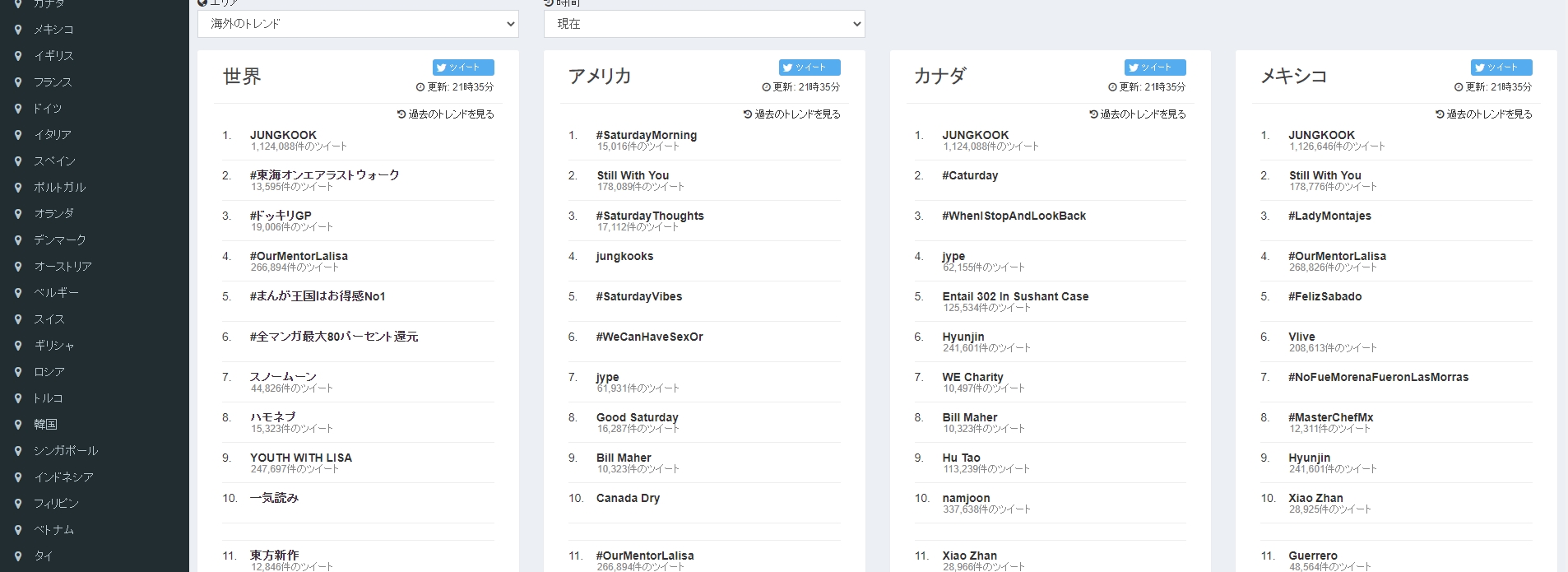The width and height of the screenshot is (1568, 572).
Task: Click the map pin icon beside ポルトガル
Action: click(18, 188)
